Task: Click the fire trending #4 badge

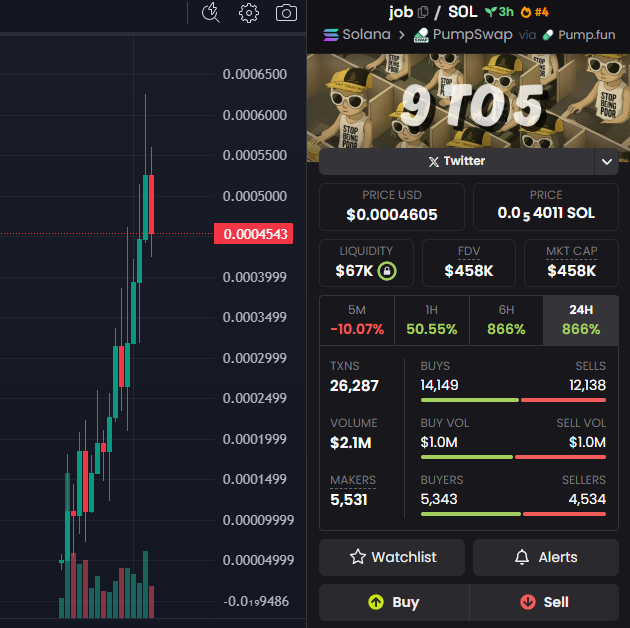Action: pos(534,12)
